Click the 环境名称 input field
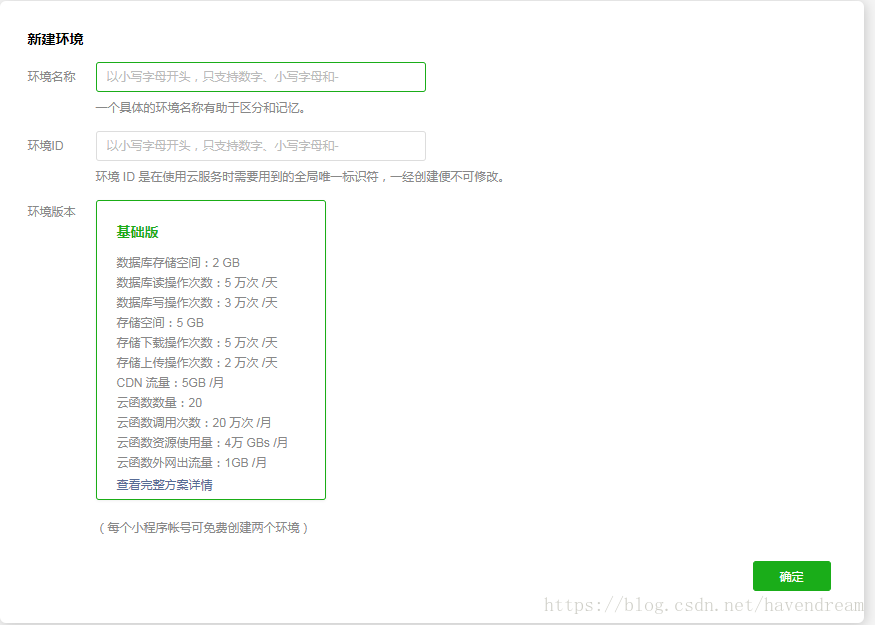The width and height of the screenshot is (875, 625). [x=261, y=77]
